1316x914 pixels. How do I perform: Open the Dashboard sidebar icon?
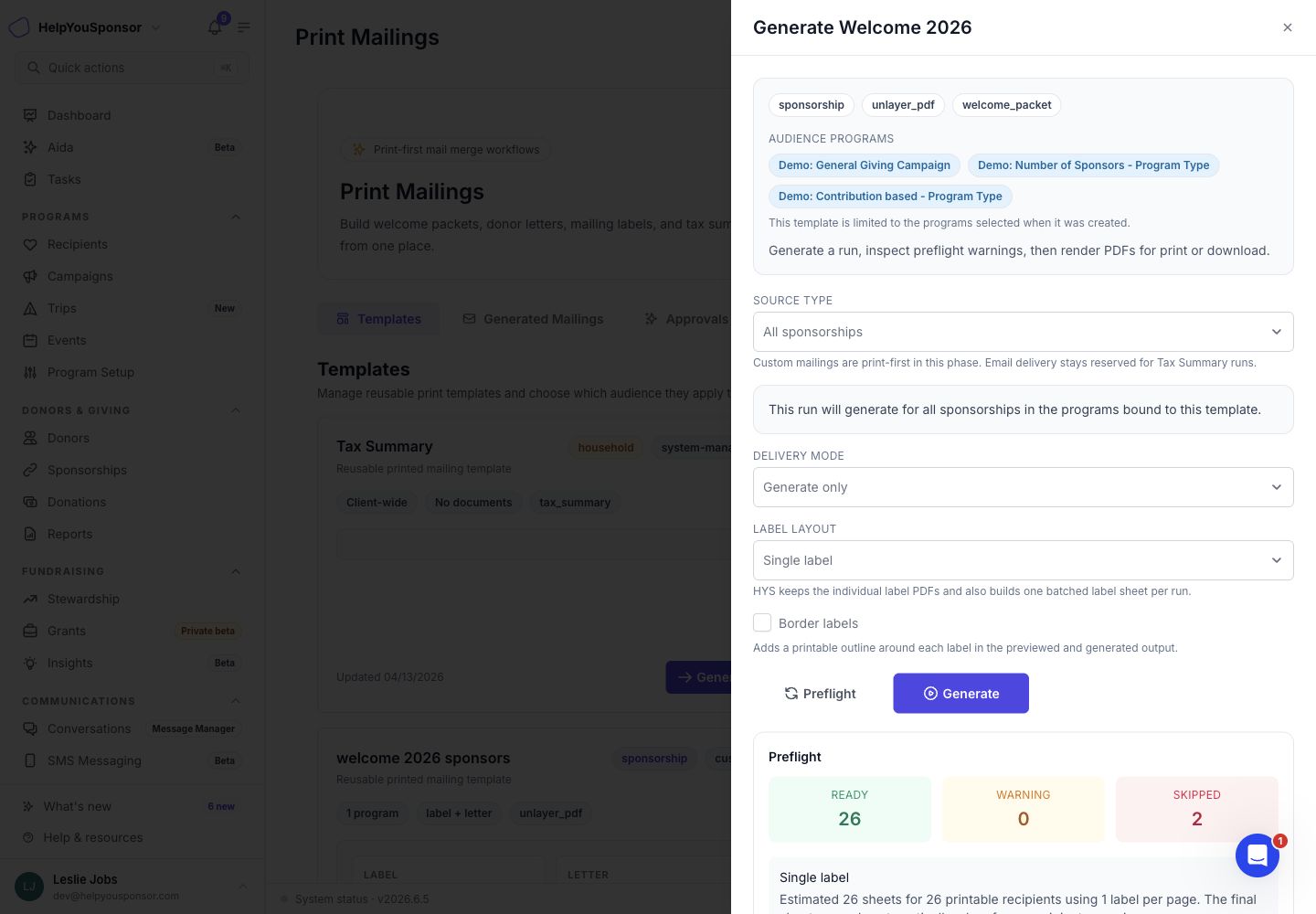point(30,115)
